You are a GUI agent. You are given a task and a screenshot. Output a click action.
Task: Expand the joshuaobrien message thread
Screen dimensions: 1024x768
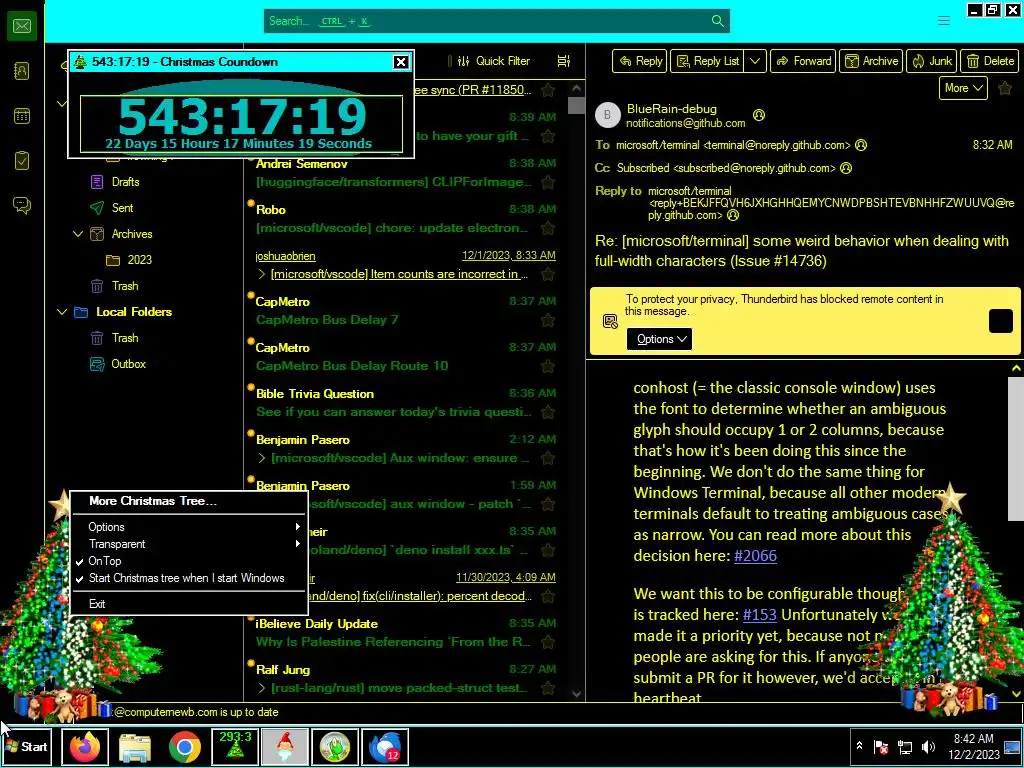(x=261, y=274)
